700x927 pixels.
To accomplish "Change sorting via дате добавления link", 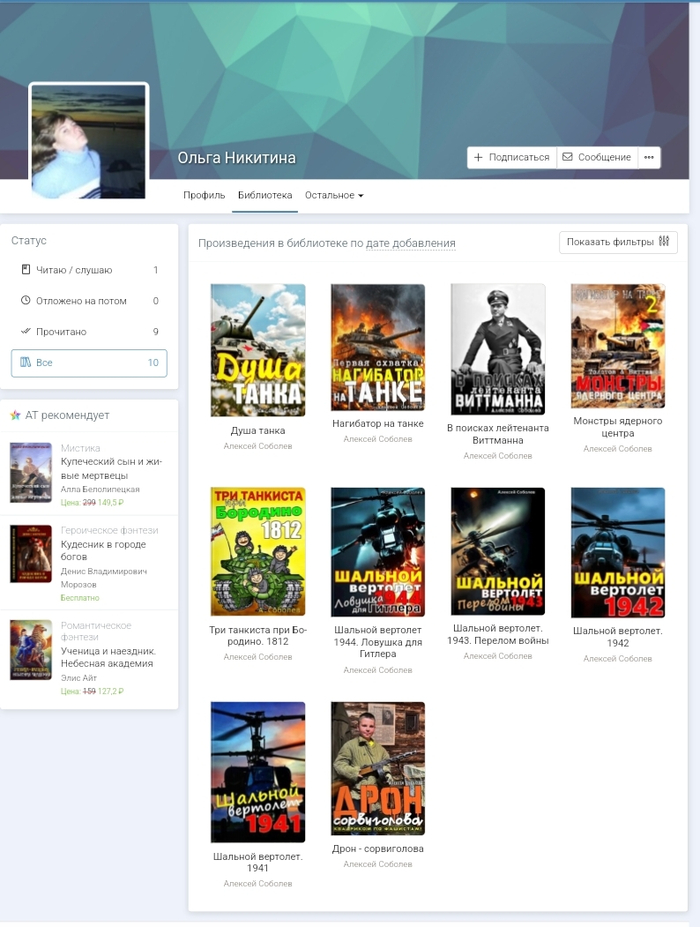I will click(x=410, y=243).
